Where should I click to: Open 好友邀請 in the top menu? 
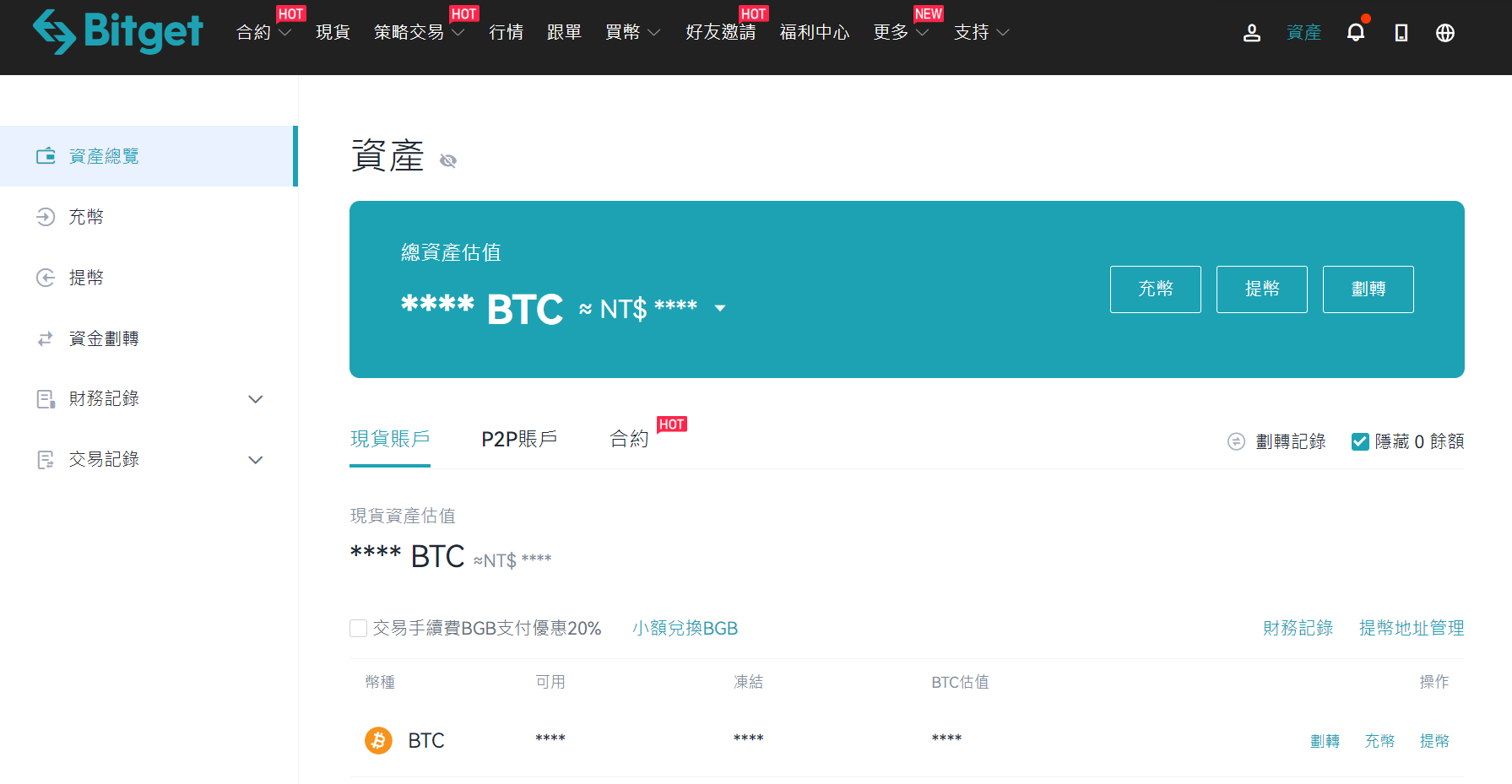[721, 32]
